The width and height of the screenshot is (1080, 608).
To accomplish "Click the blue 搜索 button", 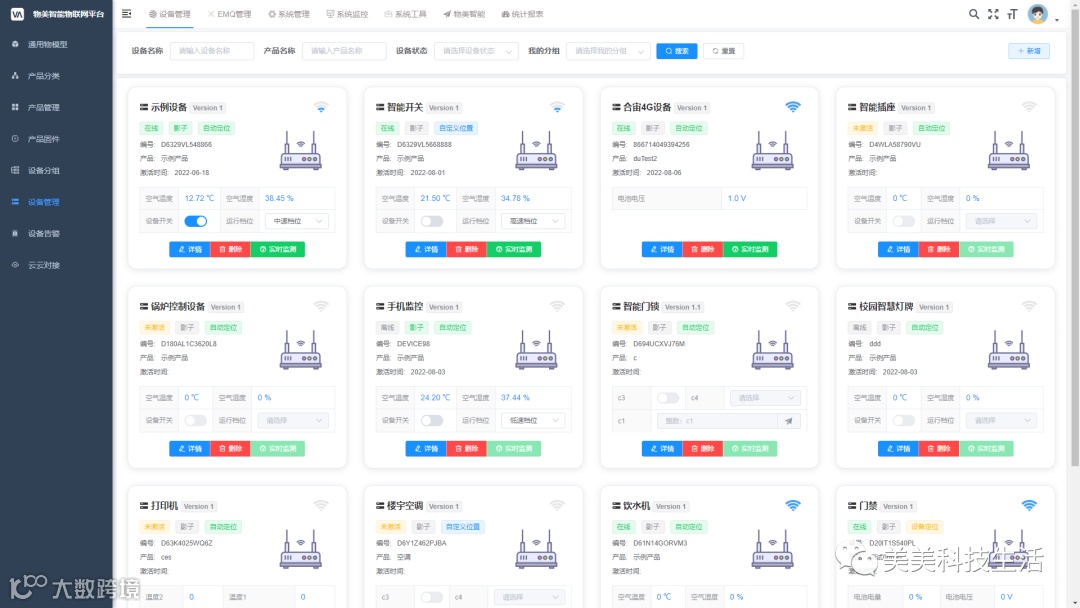I will (x=677, y=51).
